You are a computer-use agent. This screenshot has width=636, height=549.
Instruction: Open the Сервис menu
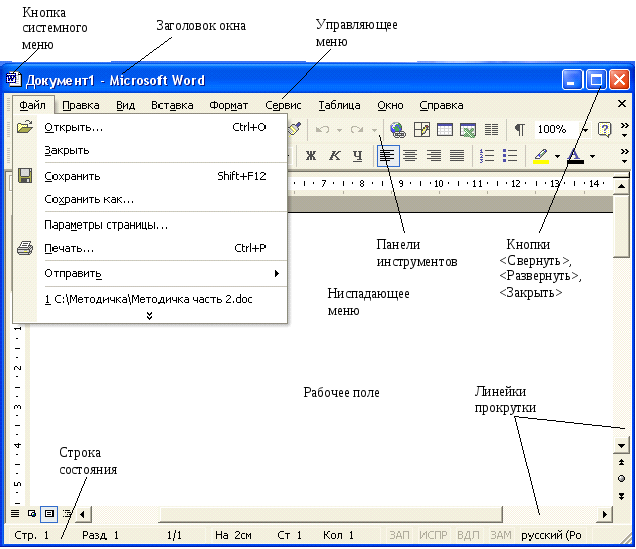coord(283,105)
